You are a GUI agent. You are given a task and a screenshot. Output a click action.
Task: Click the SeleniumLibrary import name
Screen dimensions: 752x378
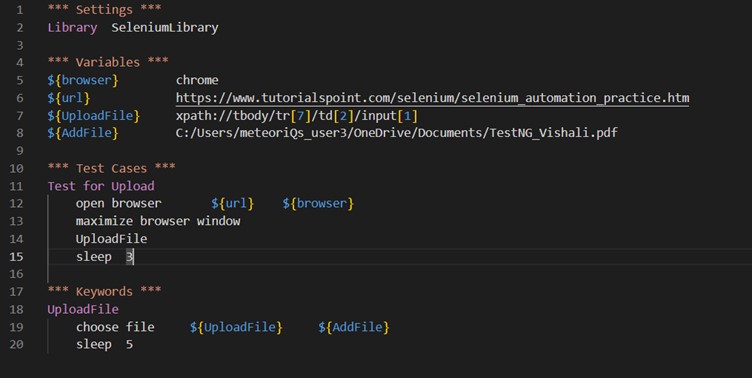pos(164,27)
